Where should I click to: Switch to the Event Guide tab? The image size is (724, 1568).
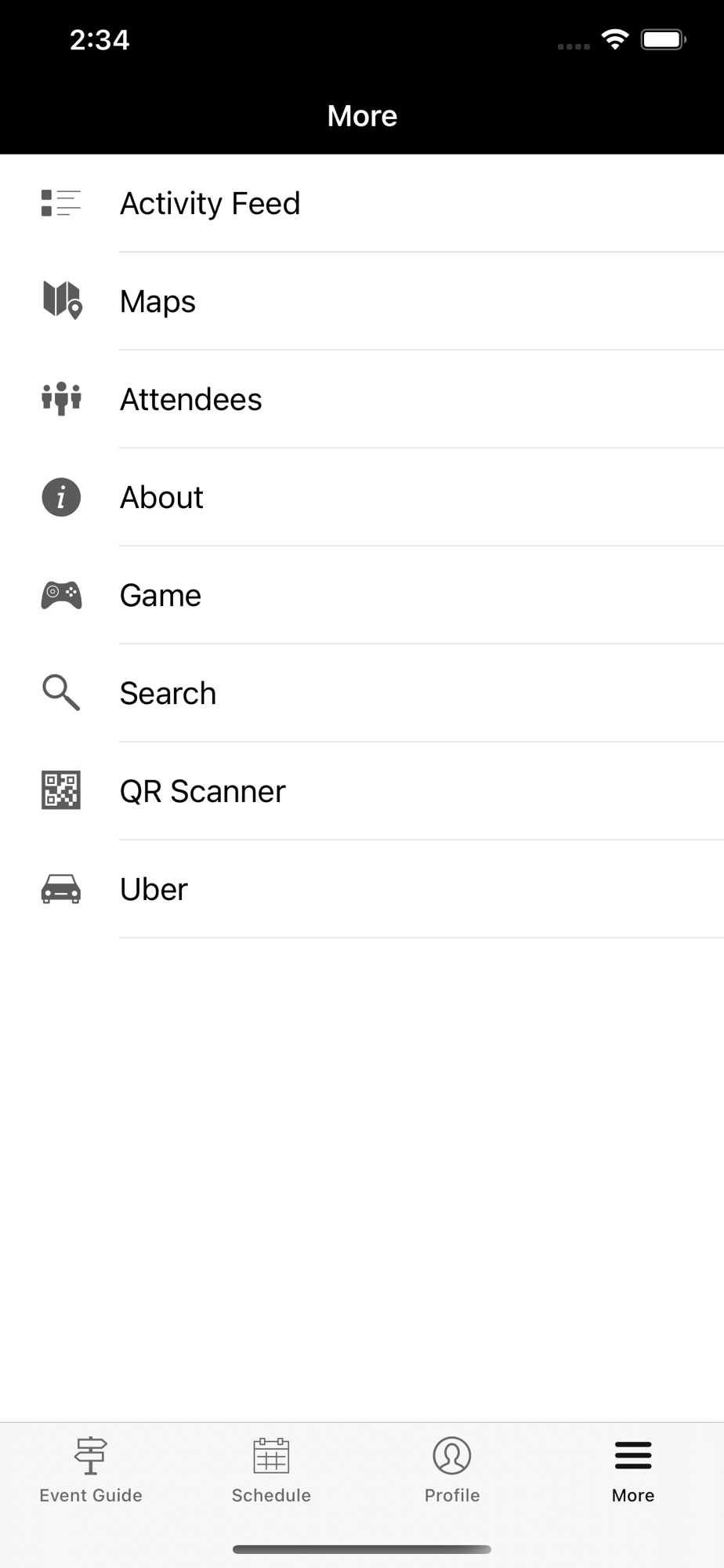pyautogui.click(x=91, y=1470)
